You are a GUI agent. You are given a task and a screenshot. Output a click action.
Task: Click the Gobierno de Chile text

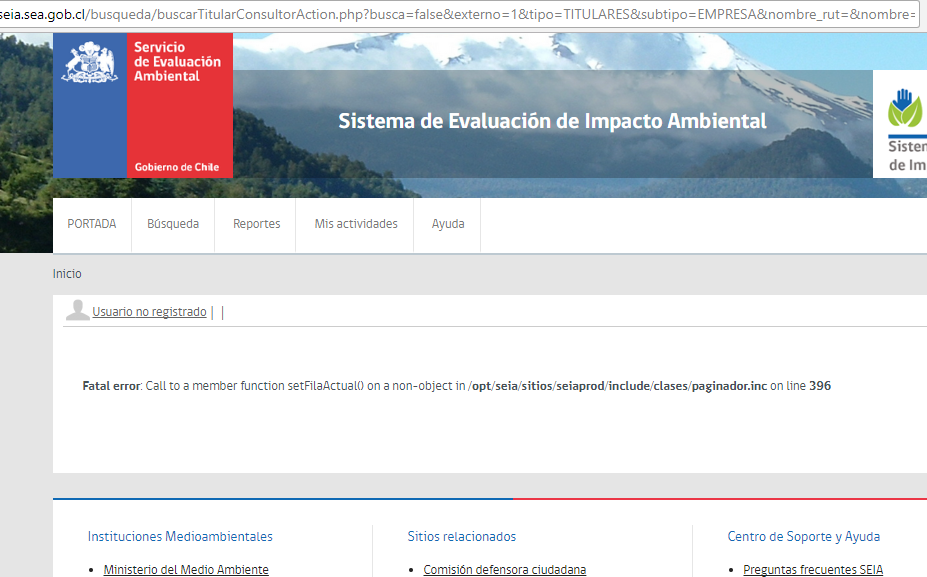[177, 167]
